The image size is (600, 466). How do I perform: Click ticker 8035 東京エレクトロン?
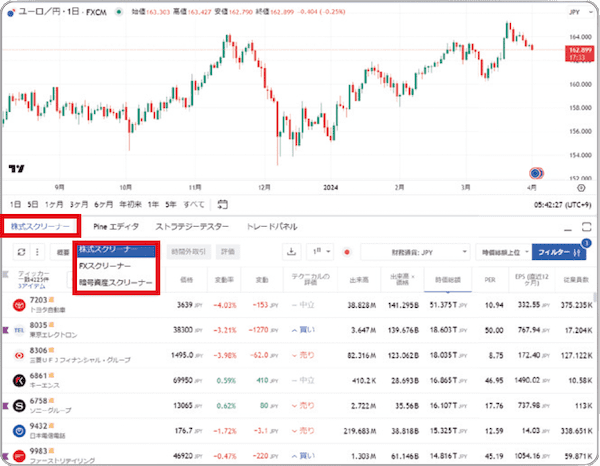click(53, 330)
